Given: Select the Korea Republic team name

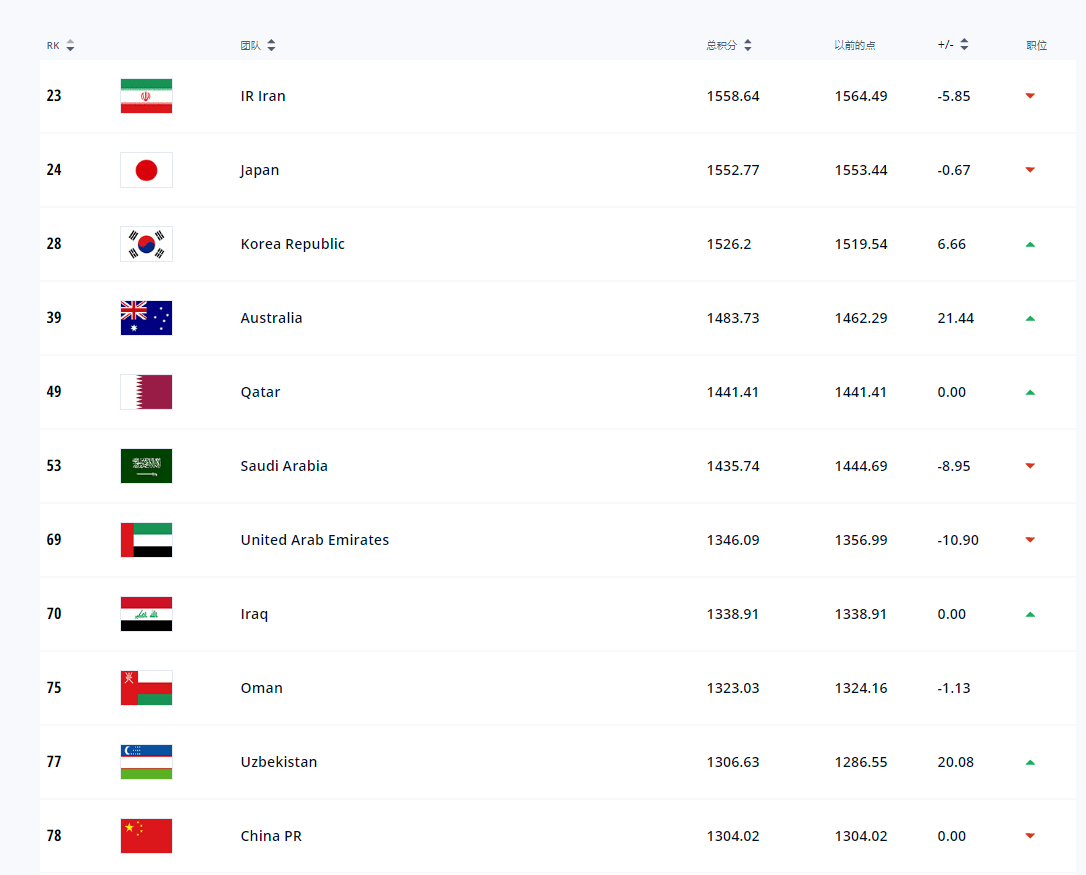Looking at the screenshot, I should tap(292, 244).
